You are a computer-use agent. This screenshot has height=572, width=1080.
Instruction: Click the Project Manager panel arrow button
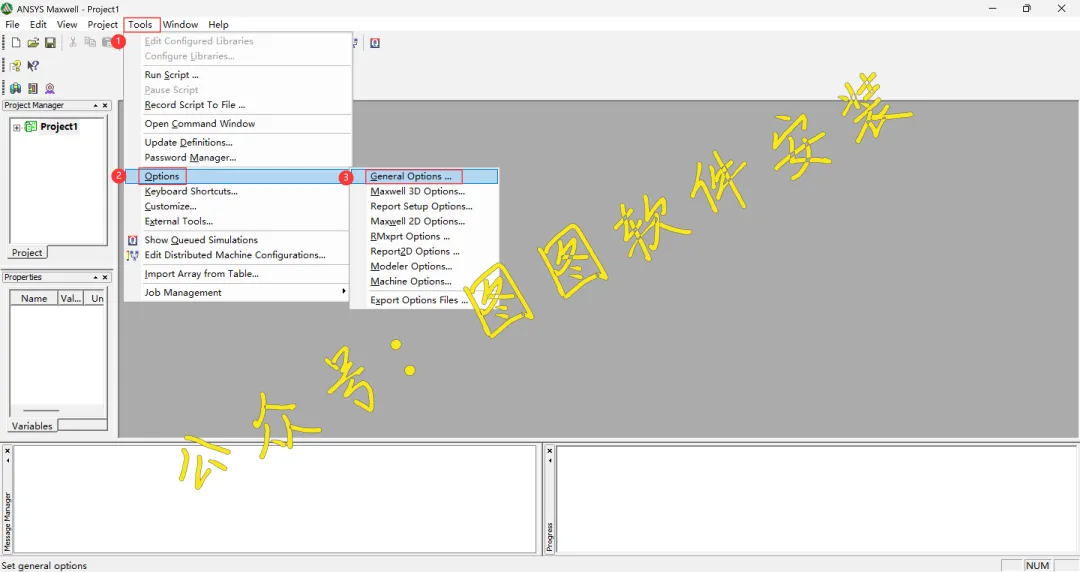[x=96, y=105]
